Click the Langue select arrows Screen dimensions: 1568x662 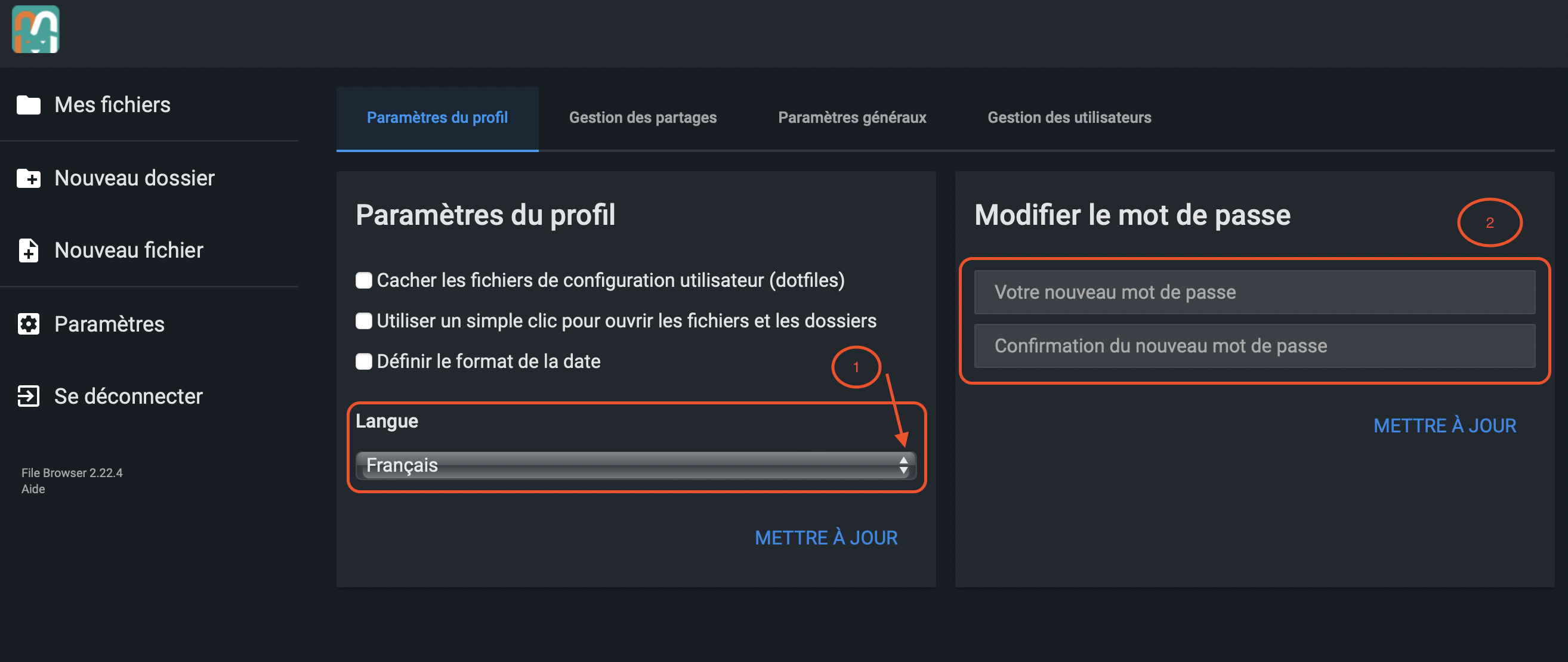[x=903, y=465]
